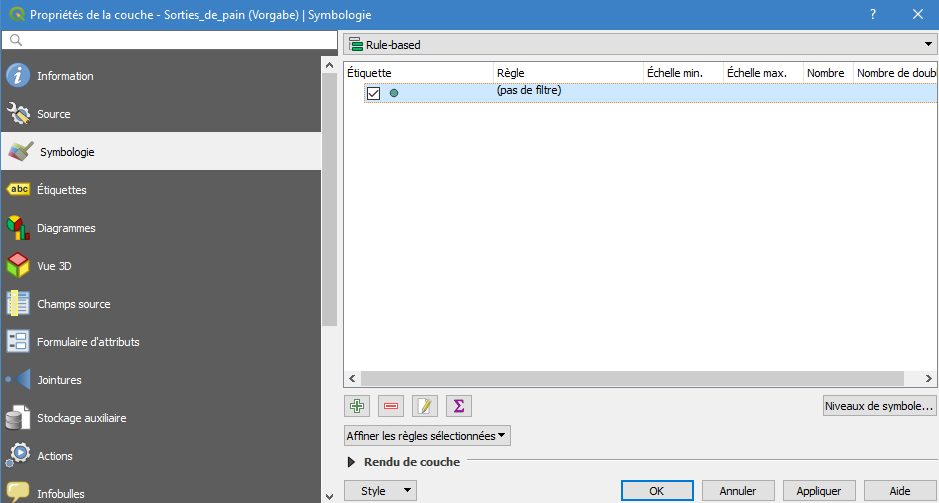Open the Style dropdown button

tap(380, 491)
